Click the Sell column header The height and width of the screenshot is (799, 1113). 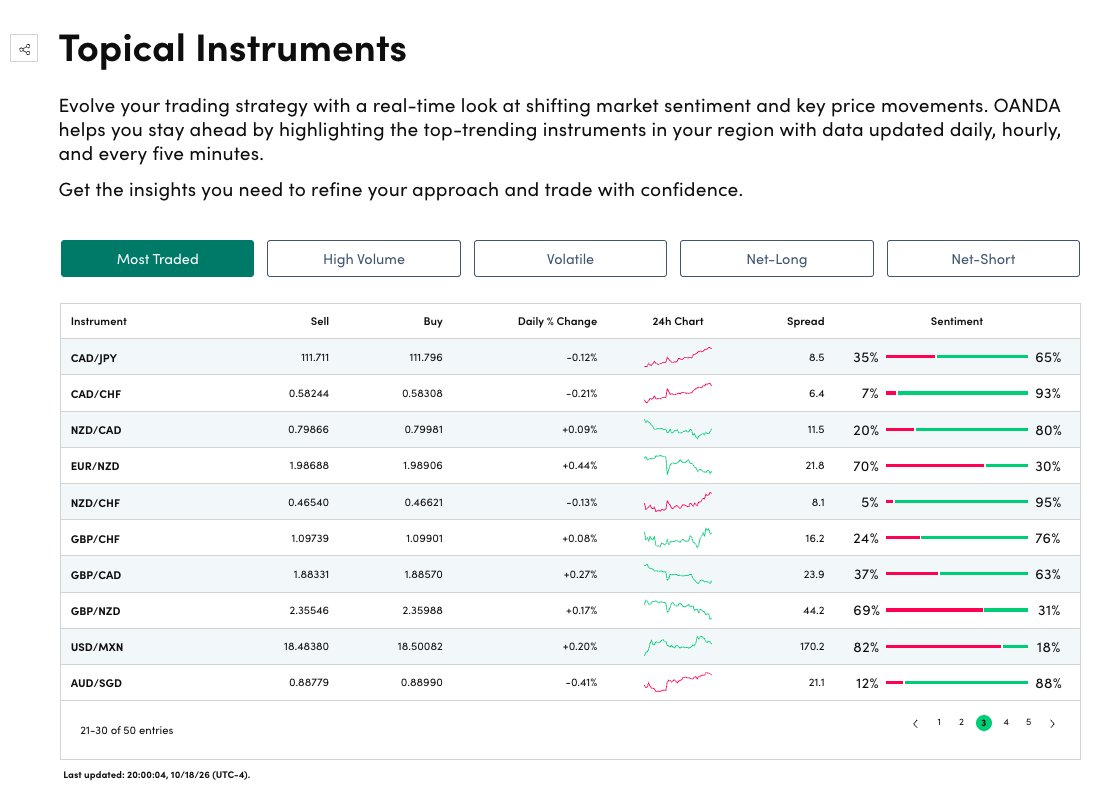point(319,321)
